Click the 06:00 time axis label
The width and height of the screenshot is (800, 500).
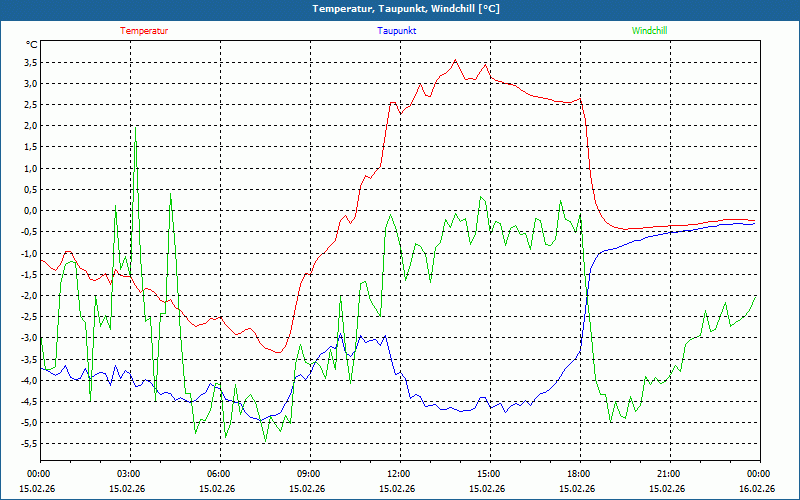tap(219, 474)
